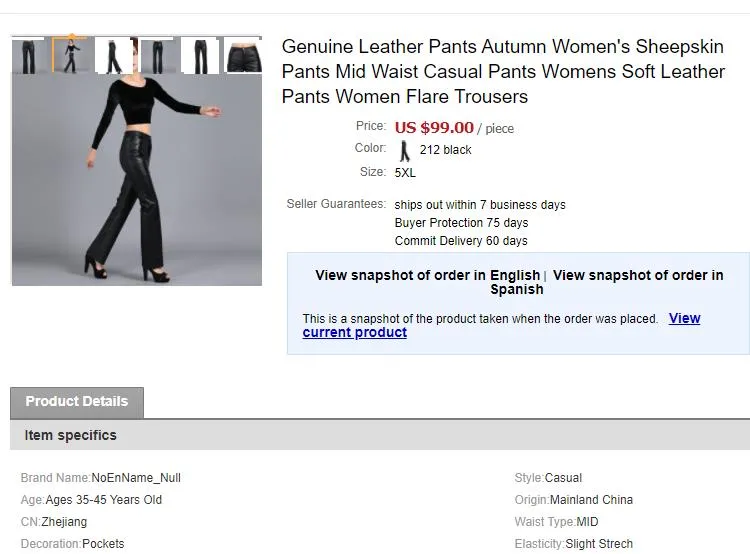Select the fourth pants thumbnail
Viewport: 750px width, 554px height.
157,55
